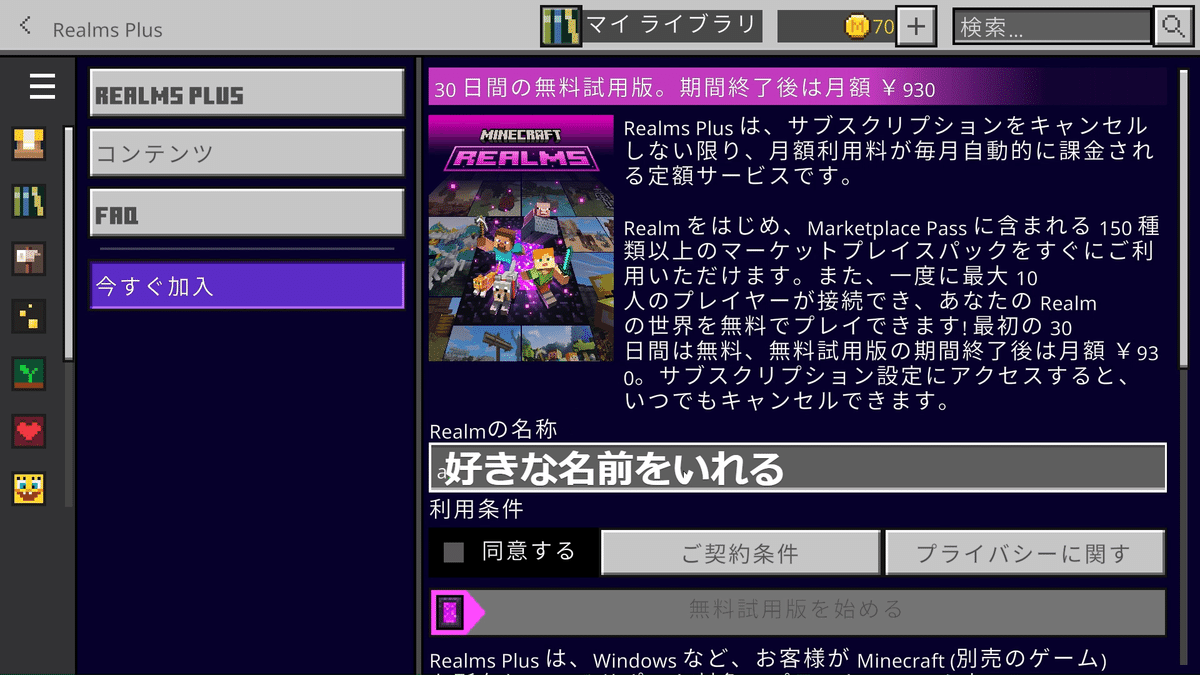Image resolution: width=1200 pixels, height=675 pixels.
Task: Click the Realms Plus title in the header
Action: coord(108,29)
